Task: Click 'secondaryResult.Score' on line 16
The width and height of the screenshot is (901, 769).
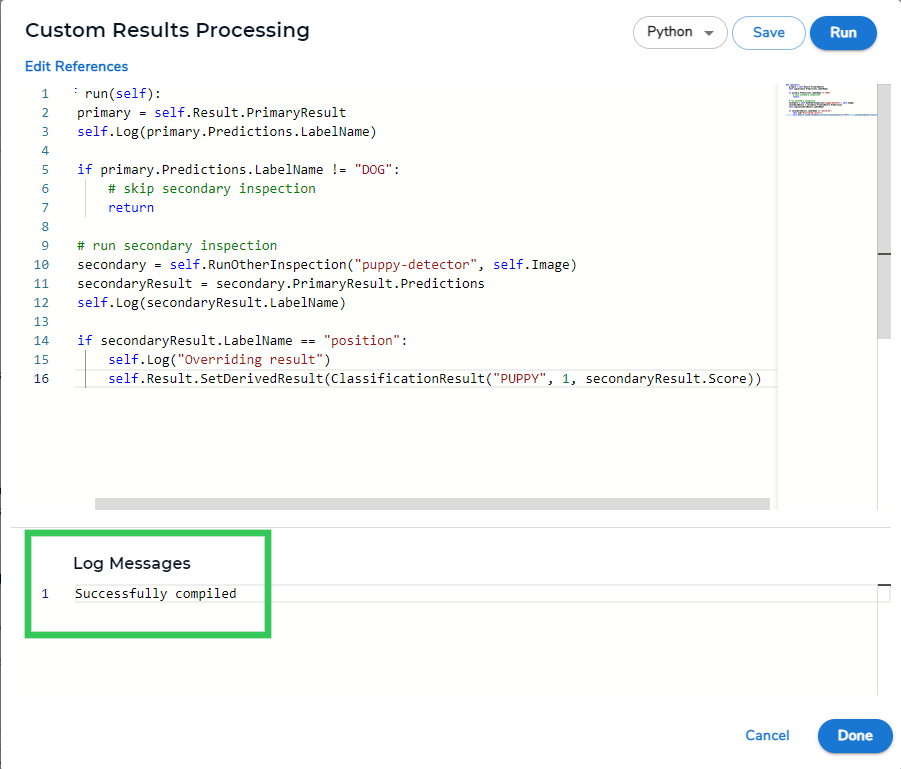Action: point(666,378)
